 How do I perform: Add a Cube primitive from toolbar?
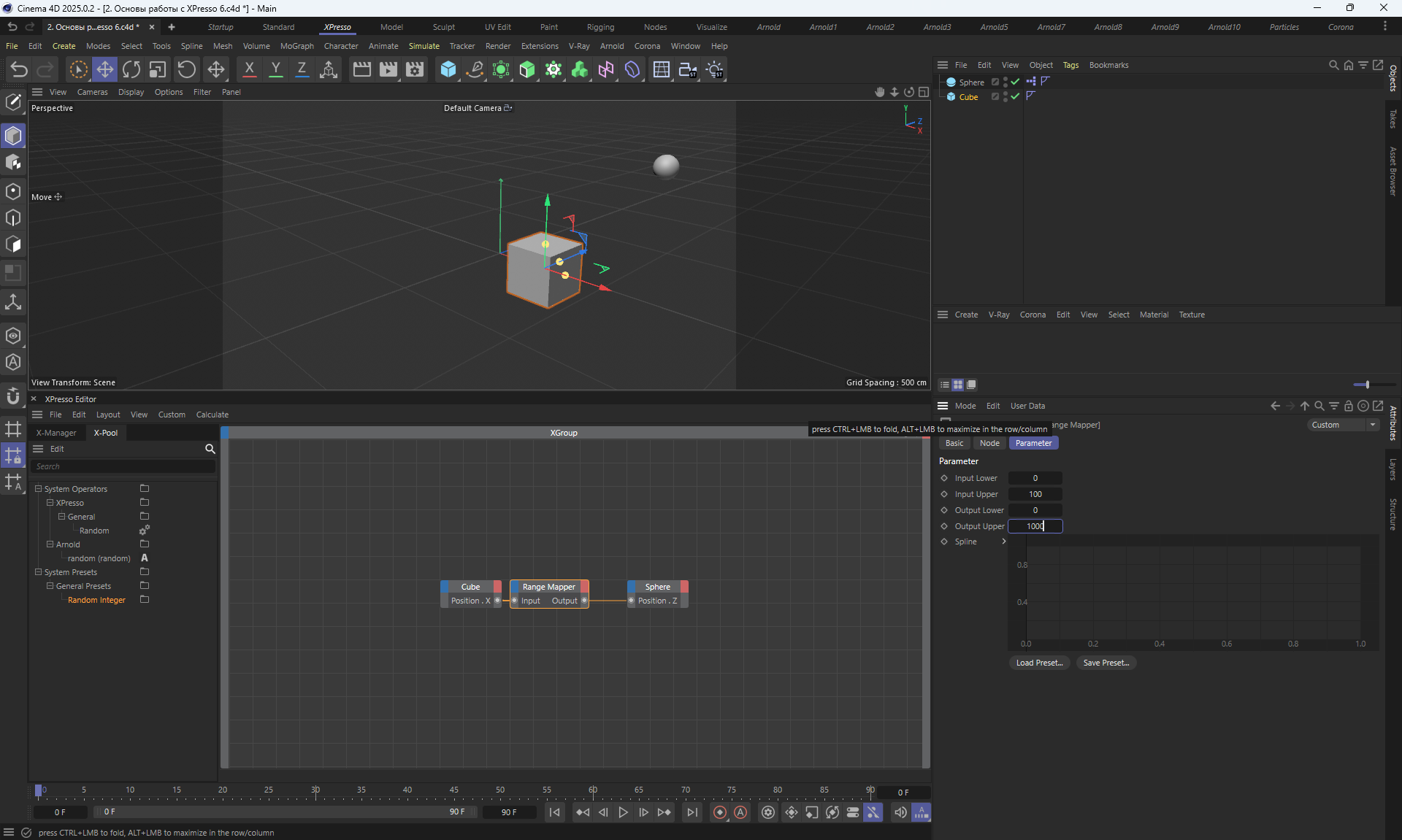448,69
